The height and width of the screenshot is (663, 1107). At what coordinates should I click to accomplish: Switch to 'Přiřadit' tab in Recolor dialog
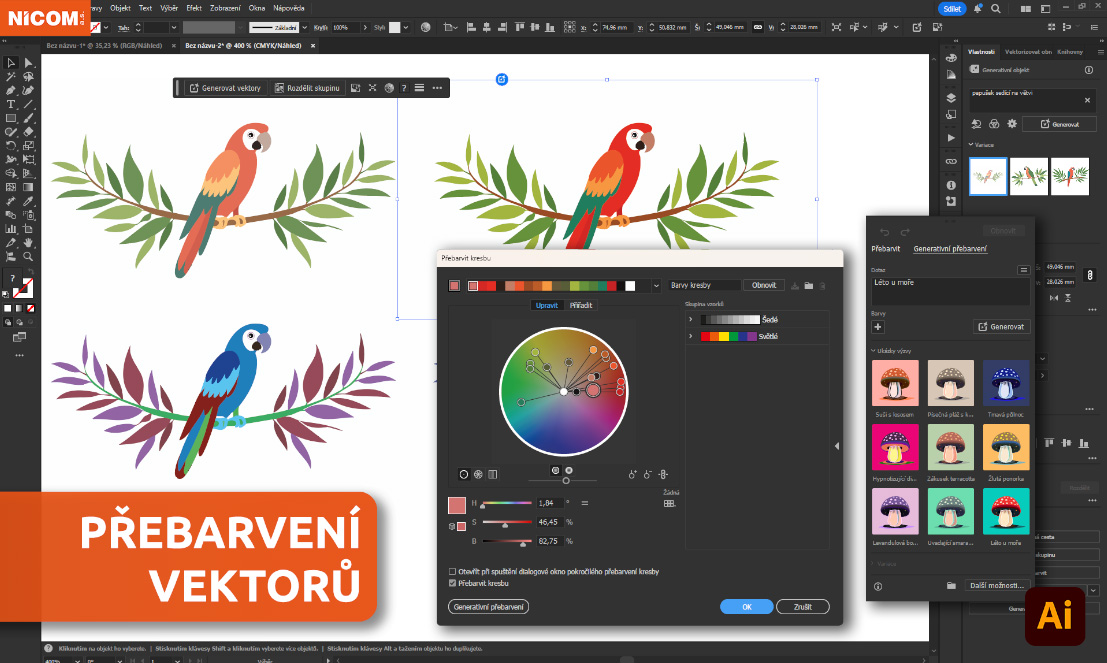(x=581, y=306)
